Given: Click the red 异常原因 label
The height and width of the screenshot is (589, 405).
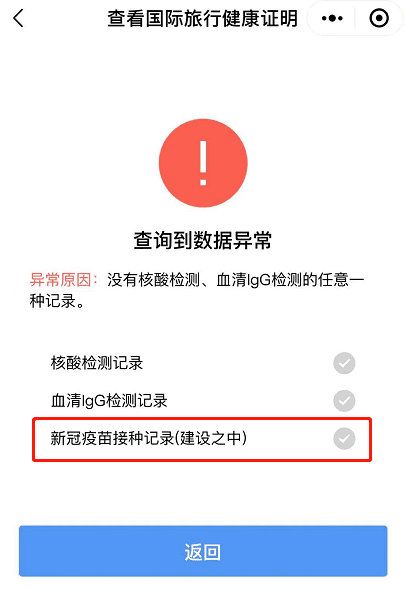Looking at the screenshot, I should 63,280.
